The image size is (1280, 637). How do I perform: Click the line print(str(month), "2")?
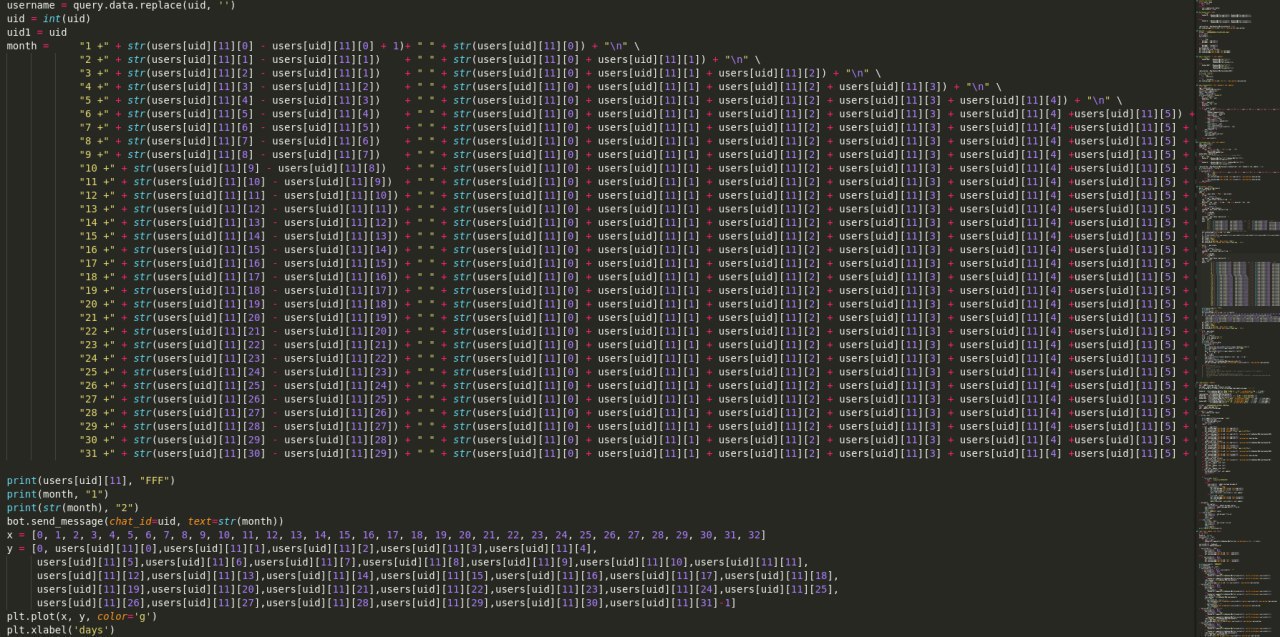[74, 507]
